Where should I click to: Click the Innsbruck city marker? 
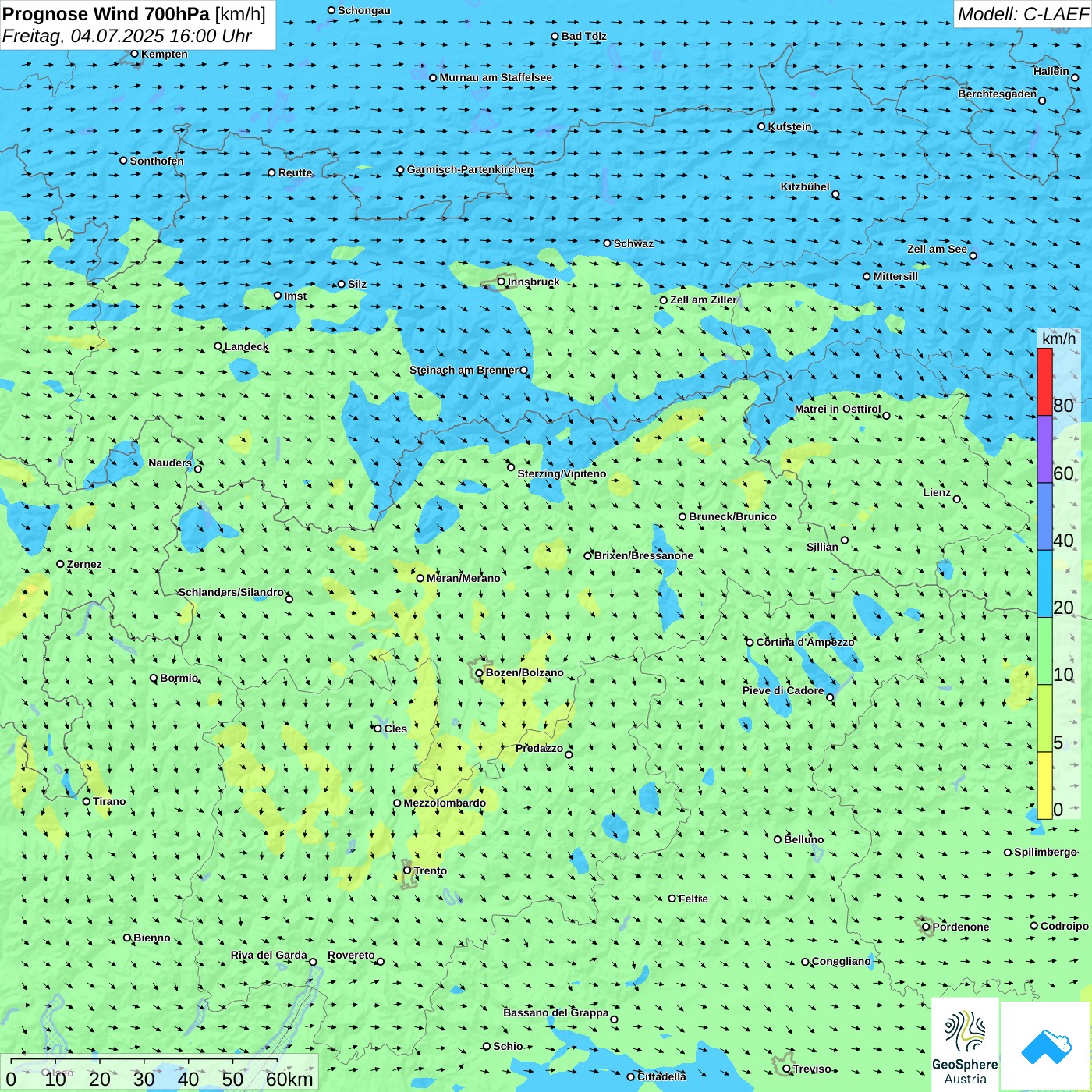pyautogui.click(x=501, y=282)
